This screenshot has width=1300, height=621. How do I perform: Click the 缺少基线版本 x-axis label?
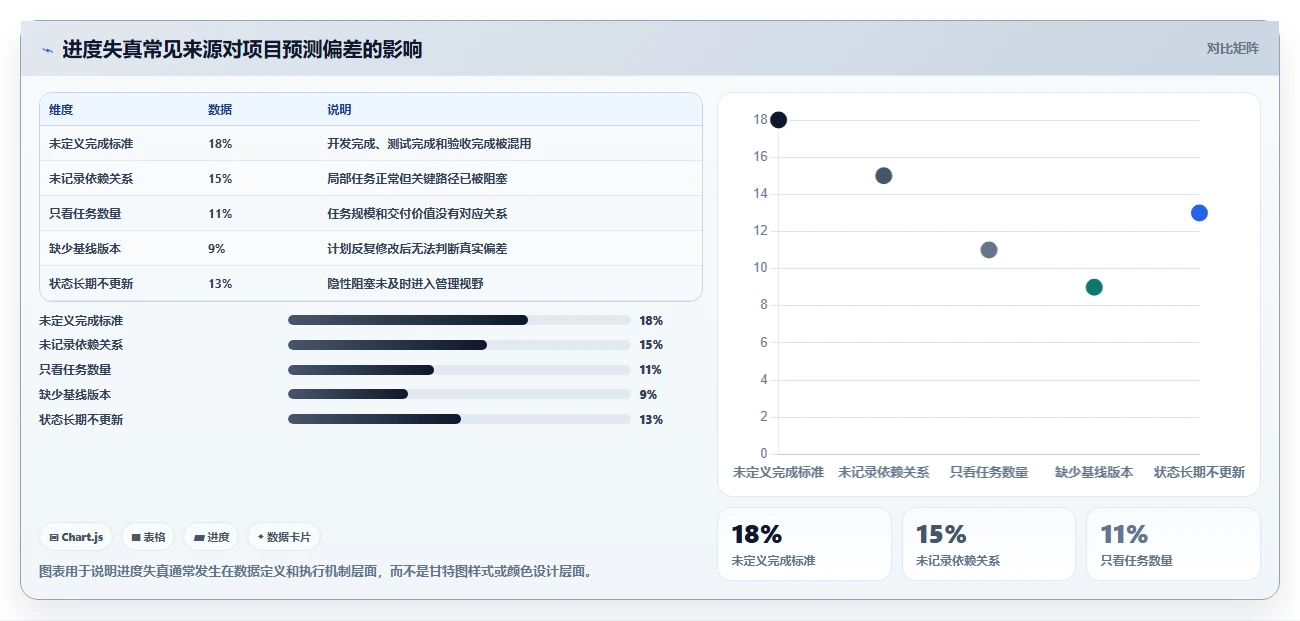tap(1094, 472)
